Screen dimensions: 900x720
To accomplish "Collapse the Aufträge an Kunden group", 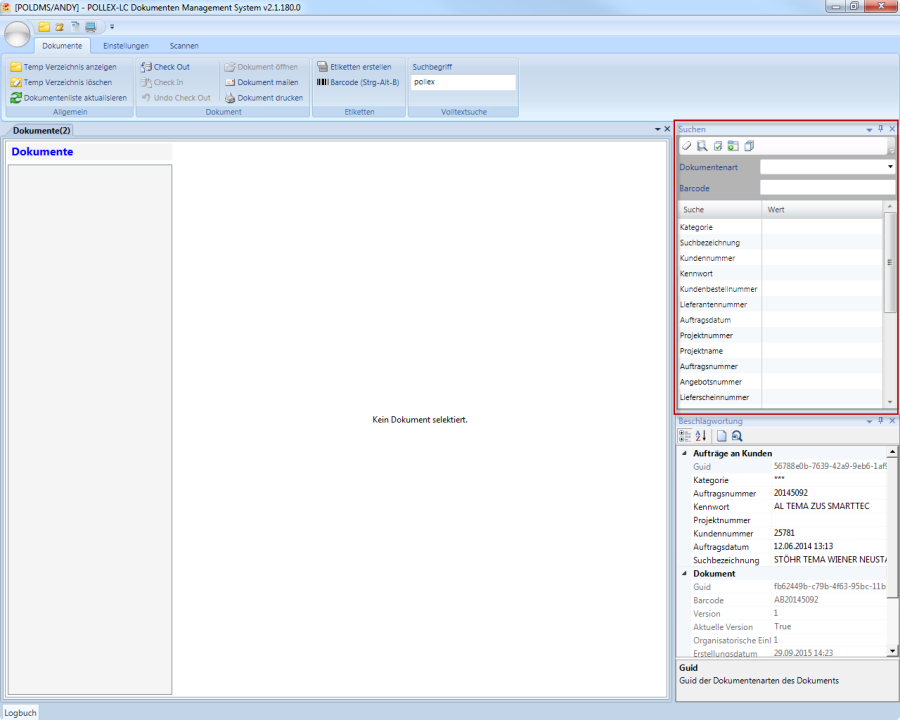I will tap(683, 454).
